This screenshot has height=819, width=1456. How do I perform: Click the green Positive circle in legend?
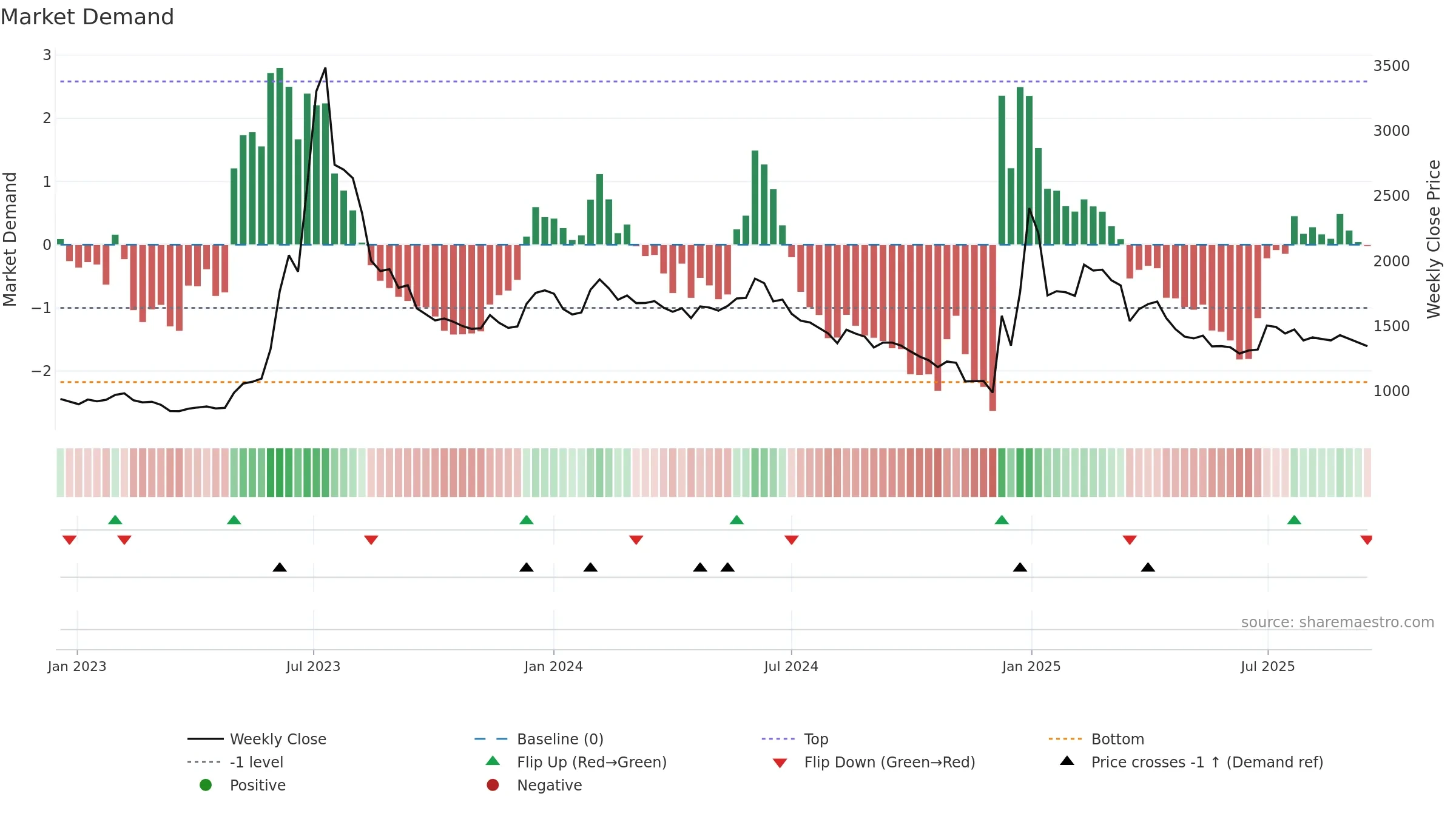tap(206, 785)
